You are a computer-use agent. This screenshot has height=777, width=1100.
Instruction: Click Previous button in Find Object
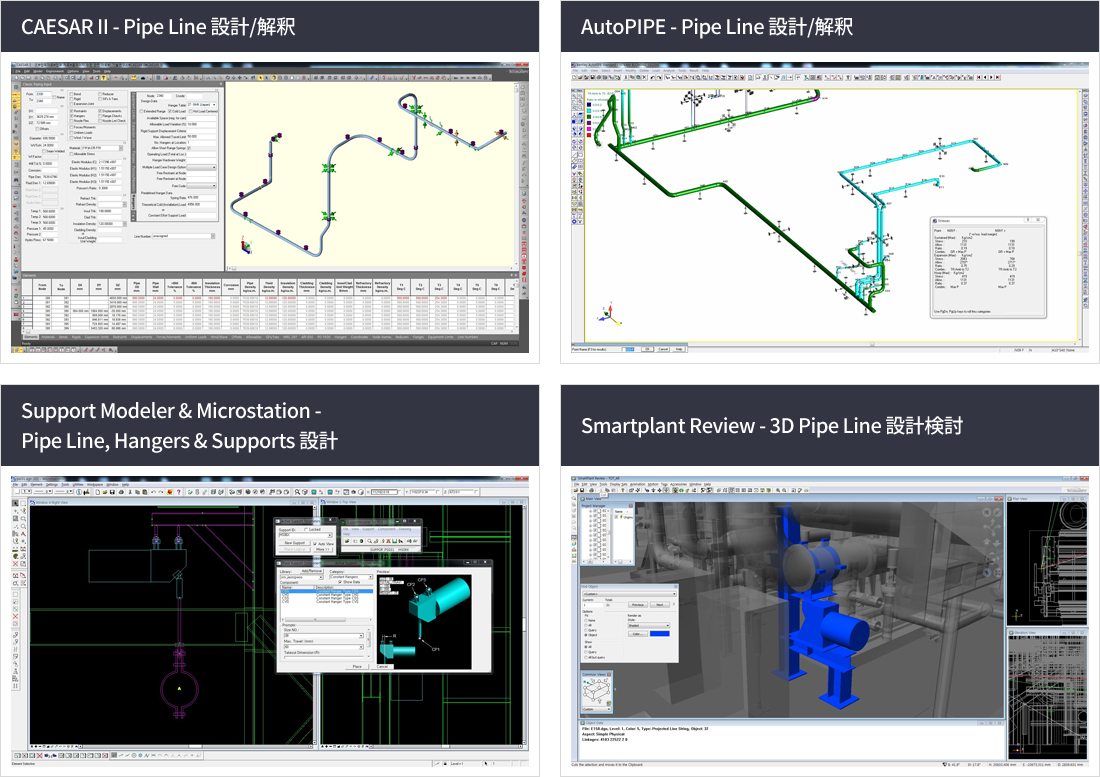pos(638,604)
